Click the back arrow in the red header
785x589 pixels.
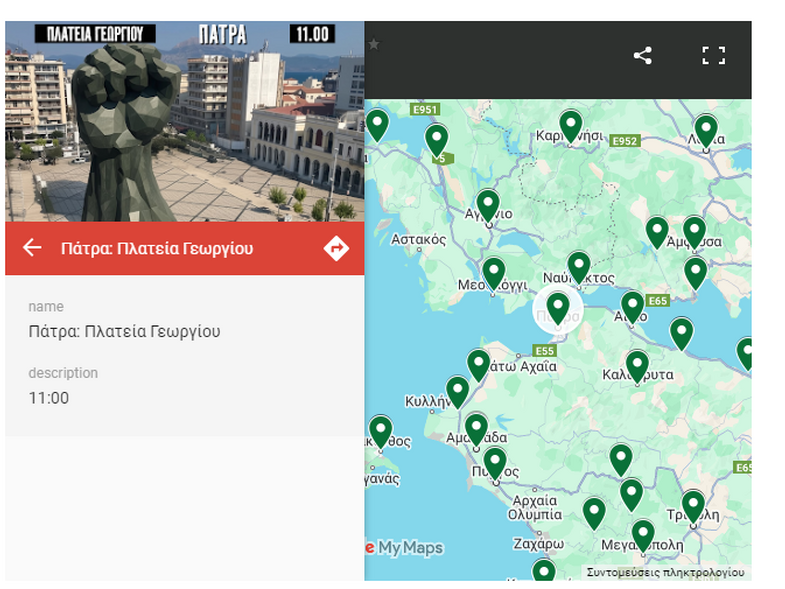[x=33, y=248]
